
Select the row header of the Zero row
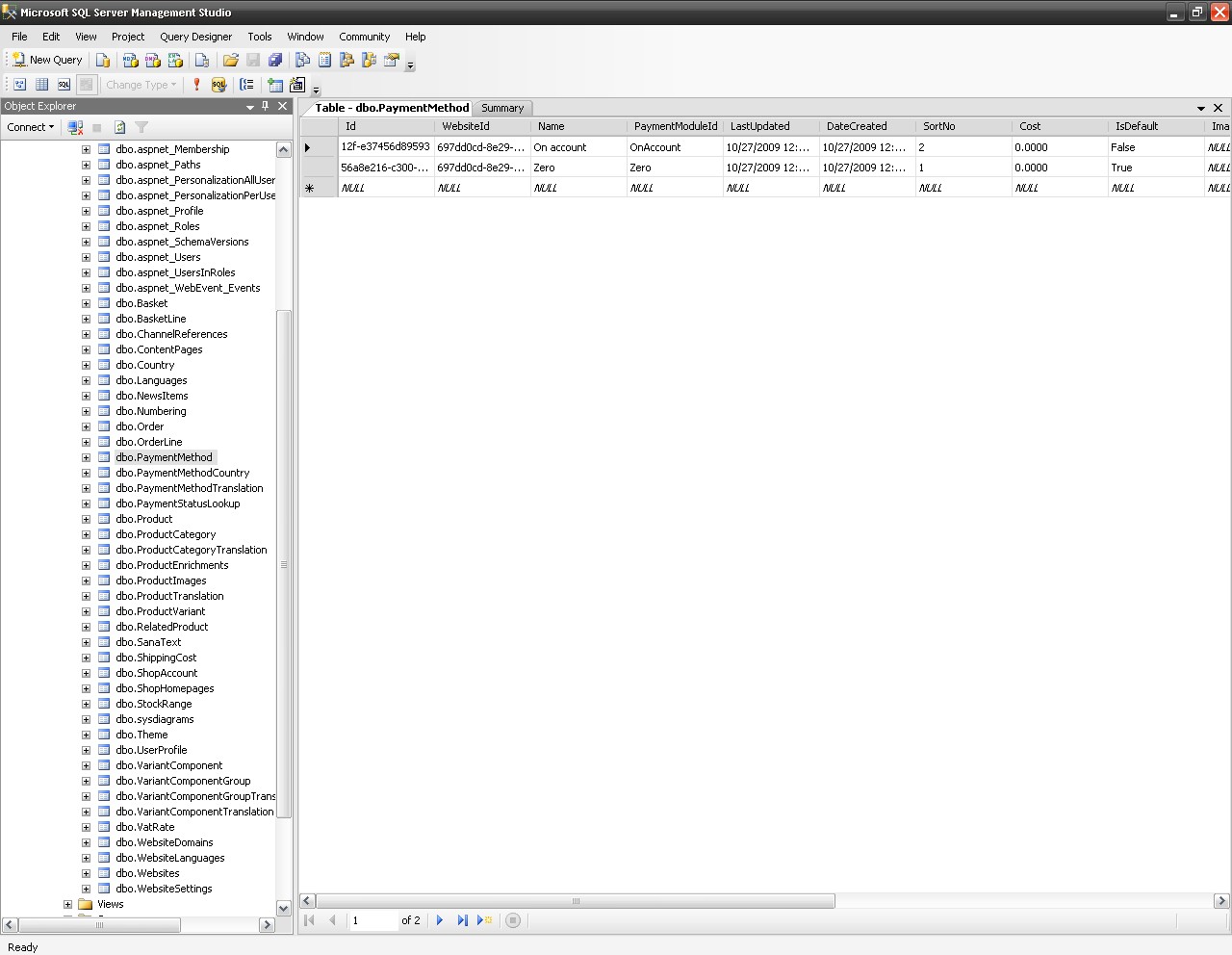click(x=319, y=168)
